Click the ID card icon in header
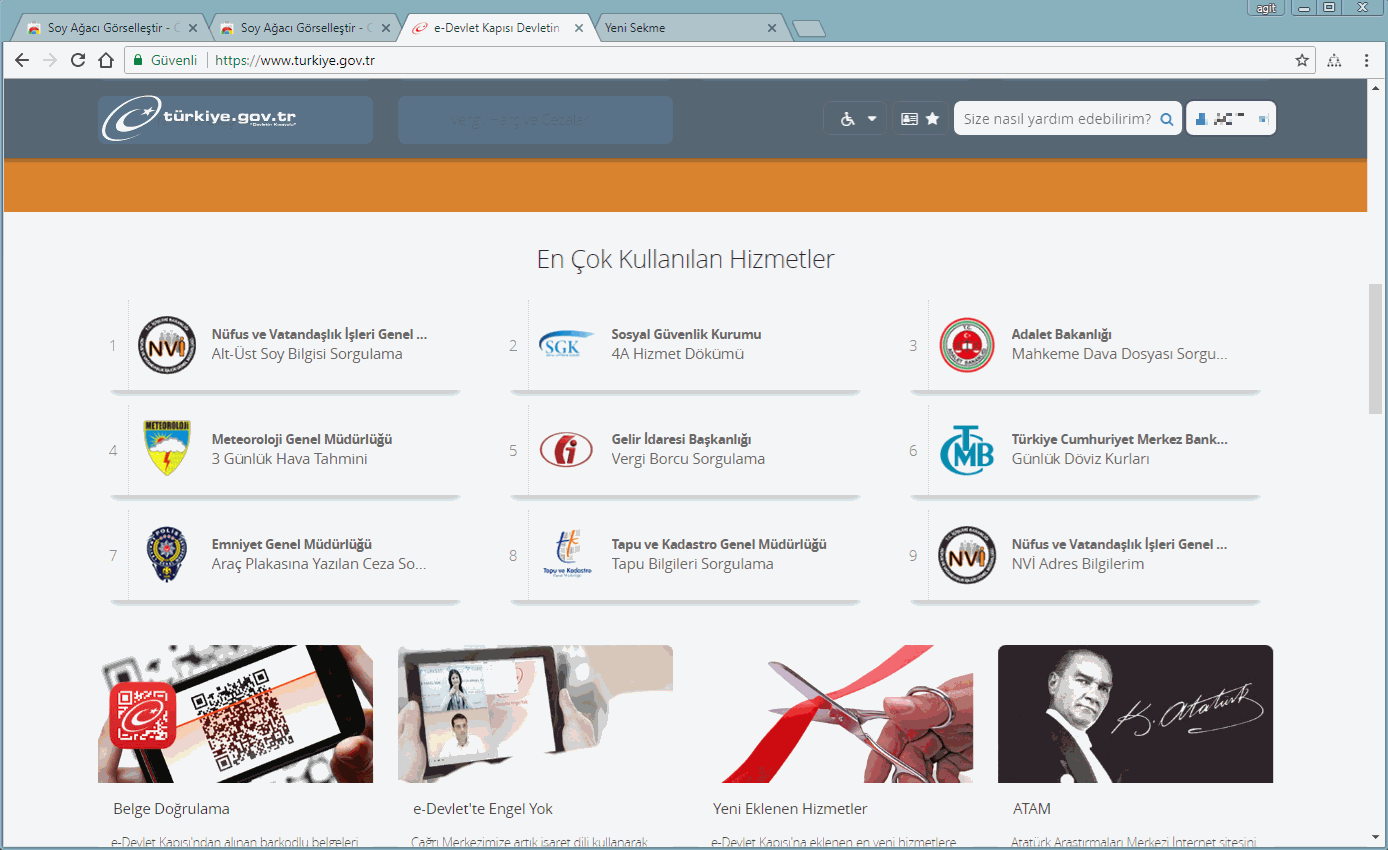Image resolution: width=1388 pixels, height=850 pixels. (909, 119)
